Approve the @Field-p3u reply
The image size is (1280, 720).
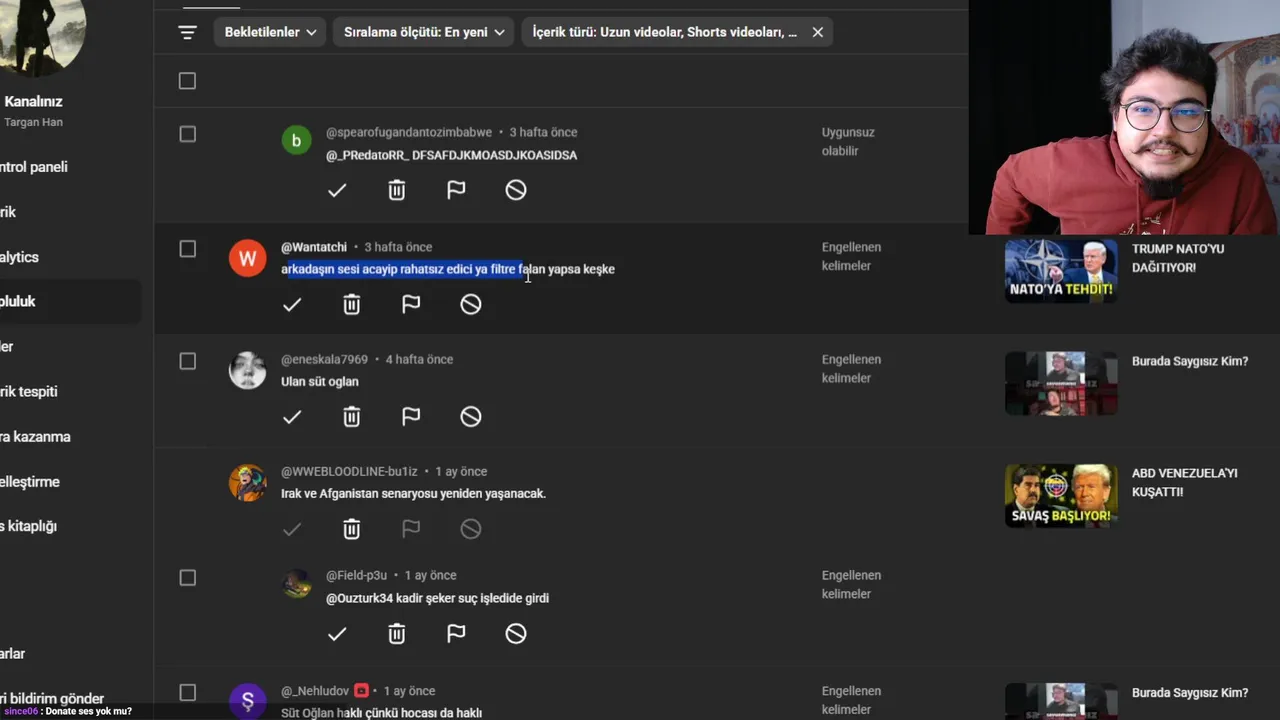coord(337,633)
